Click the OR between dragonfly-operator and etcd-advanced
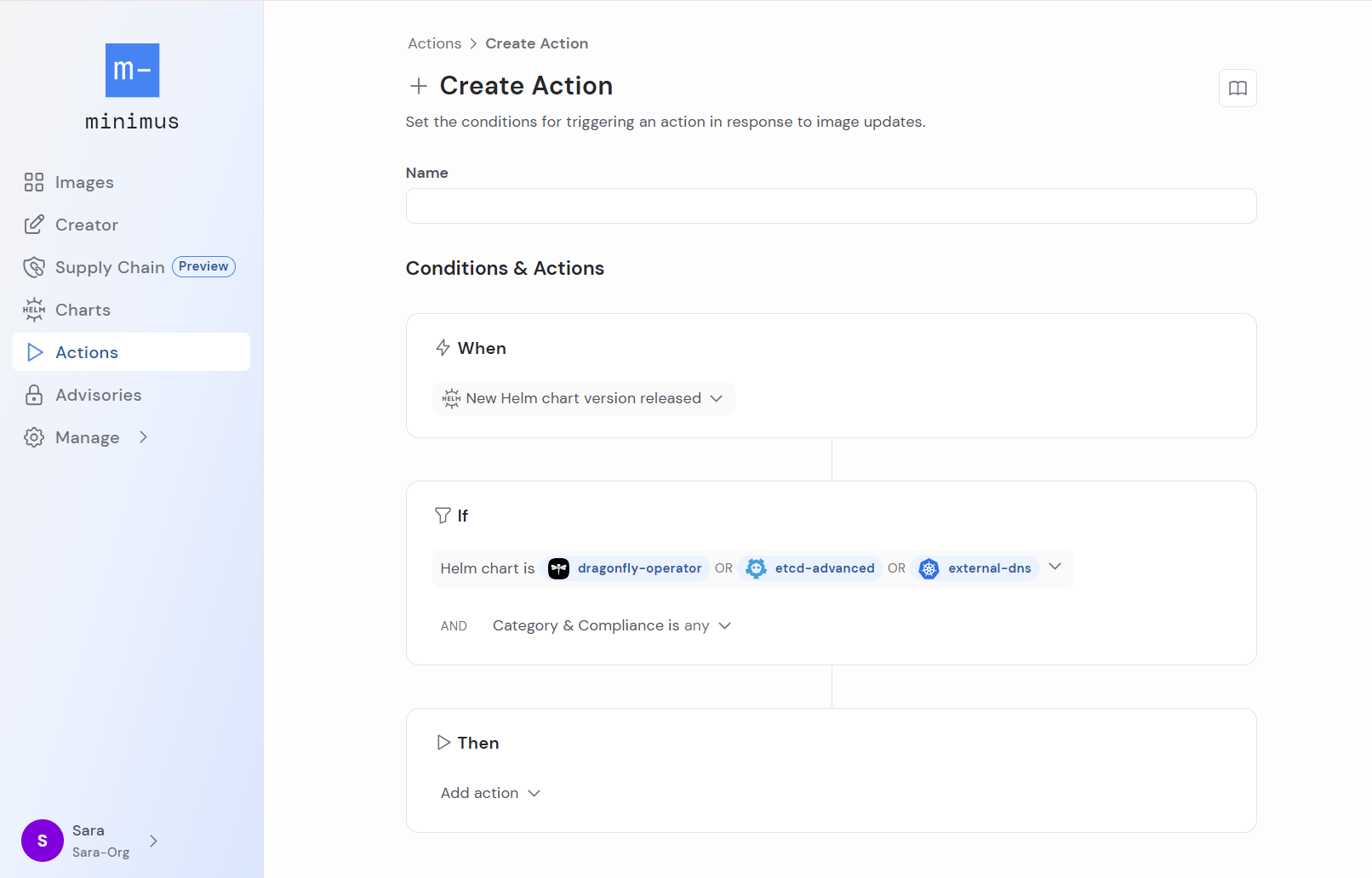Viewport: 1372px width, 878px height. coord(723,568)
